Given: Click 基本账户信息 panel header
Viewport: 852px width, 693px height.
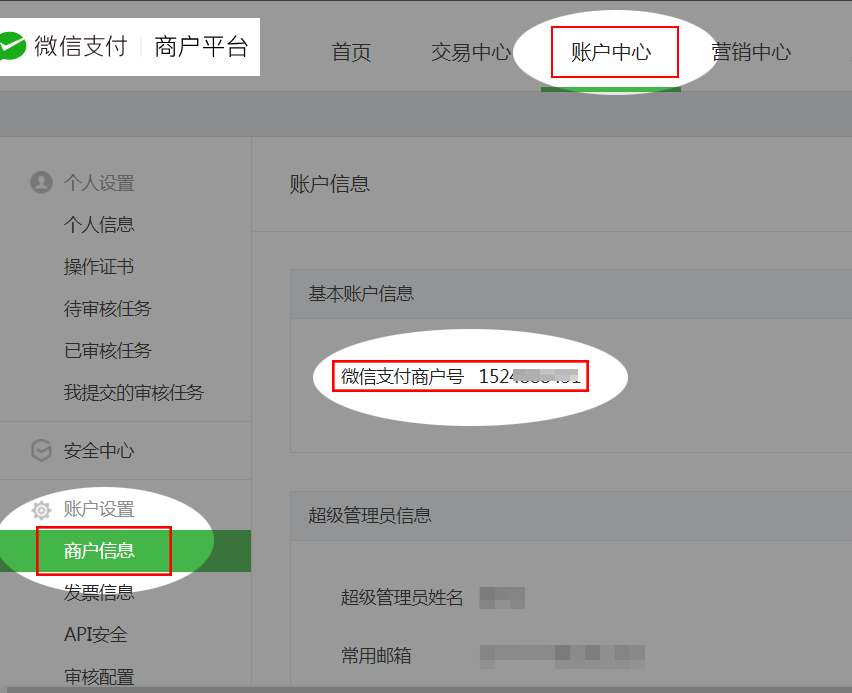Looking at the screenshot, I should [361, 294].
